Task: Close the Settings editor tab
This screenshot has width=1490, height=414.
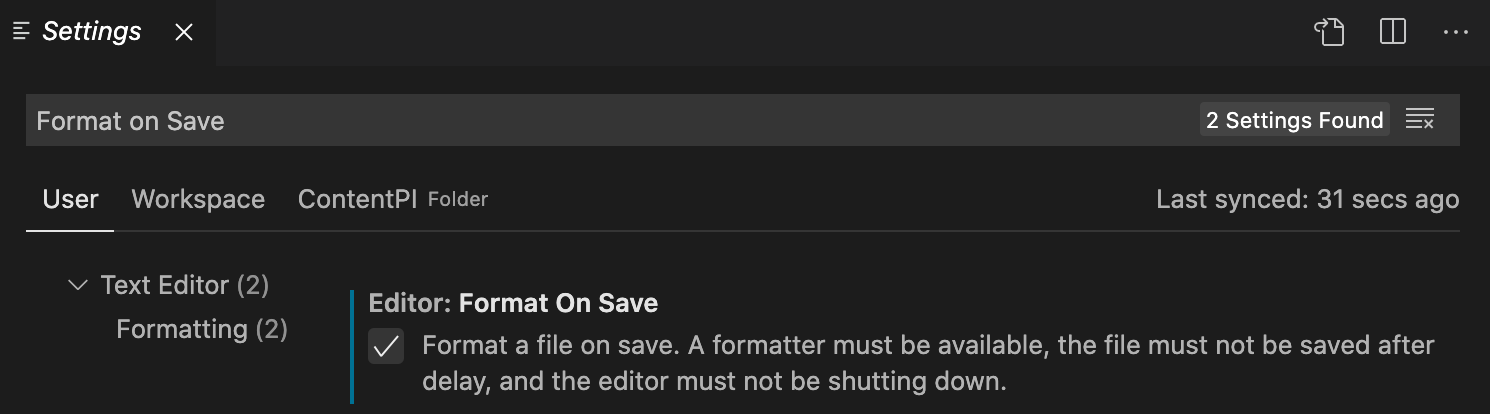Action: 184,32
